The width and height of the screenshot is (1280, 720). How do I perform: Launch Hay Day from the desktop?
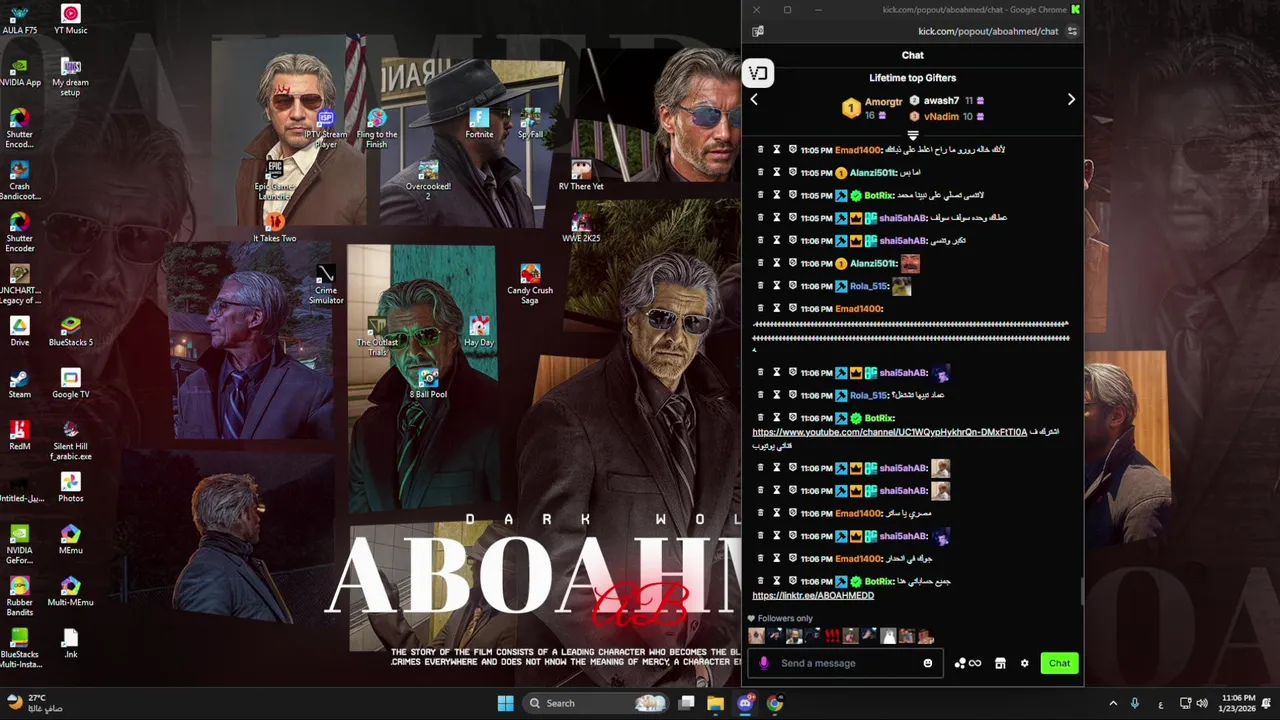[479, 332]
